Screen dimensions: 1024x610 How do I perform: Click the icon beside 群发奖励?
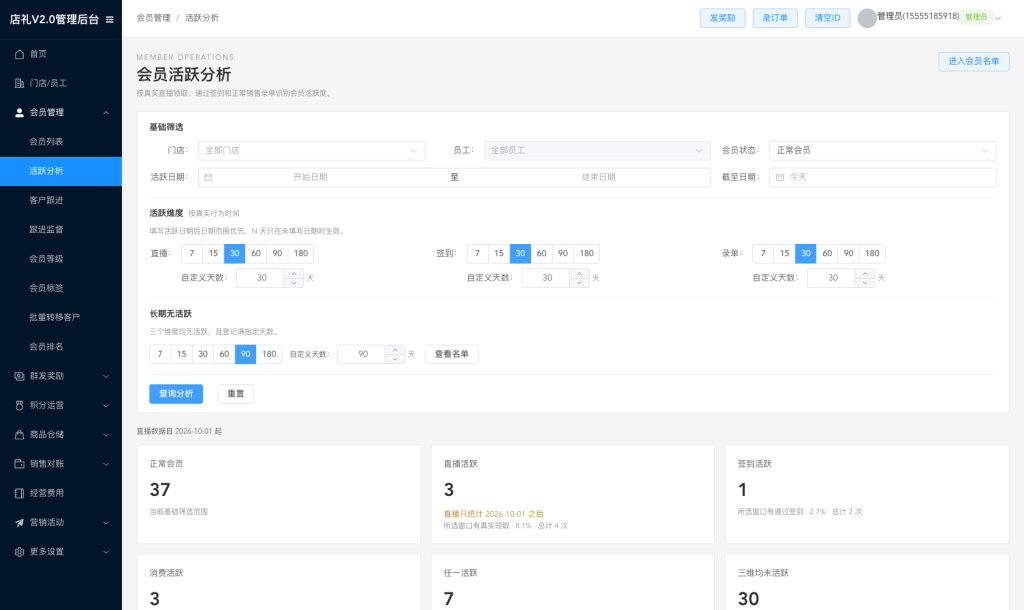(20, 376)
